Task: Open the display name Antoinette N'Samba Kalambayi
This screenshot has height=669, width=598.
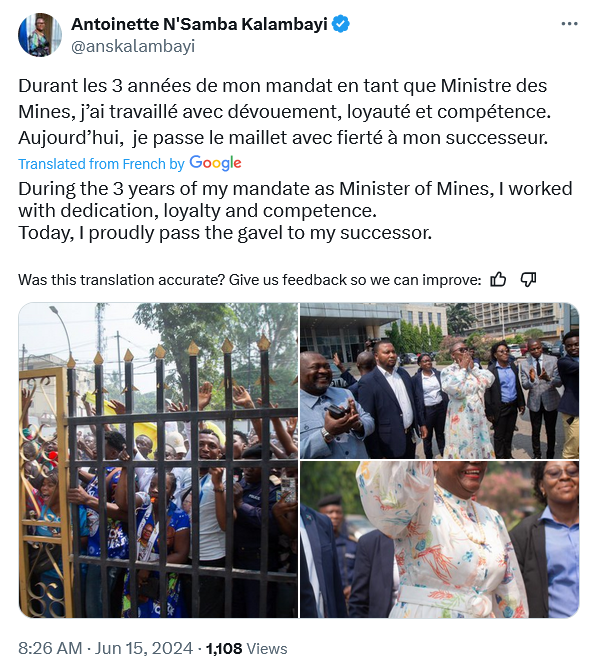Action: 199,24
